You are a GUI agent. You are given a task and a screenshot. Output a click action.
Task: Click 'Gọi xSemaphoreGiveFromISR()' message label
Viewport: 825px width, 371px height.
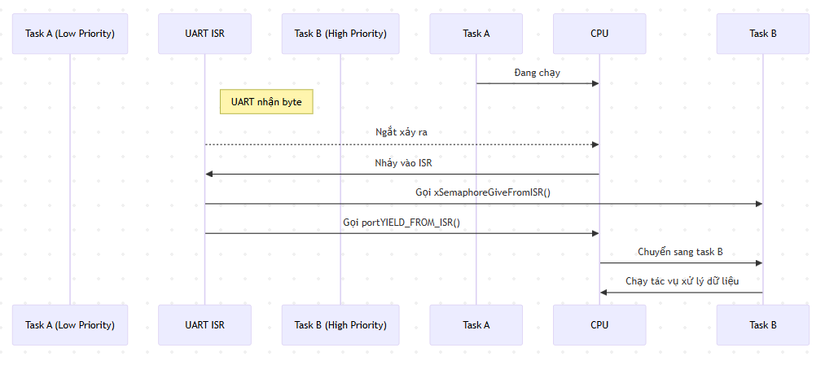click(483, 193)
